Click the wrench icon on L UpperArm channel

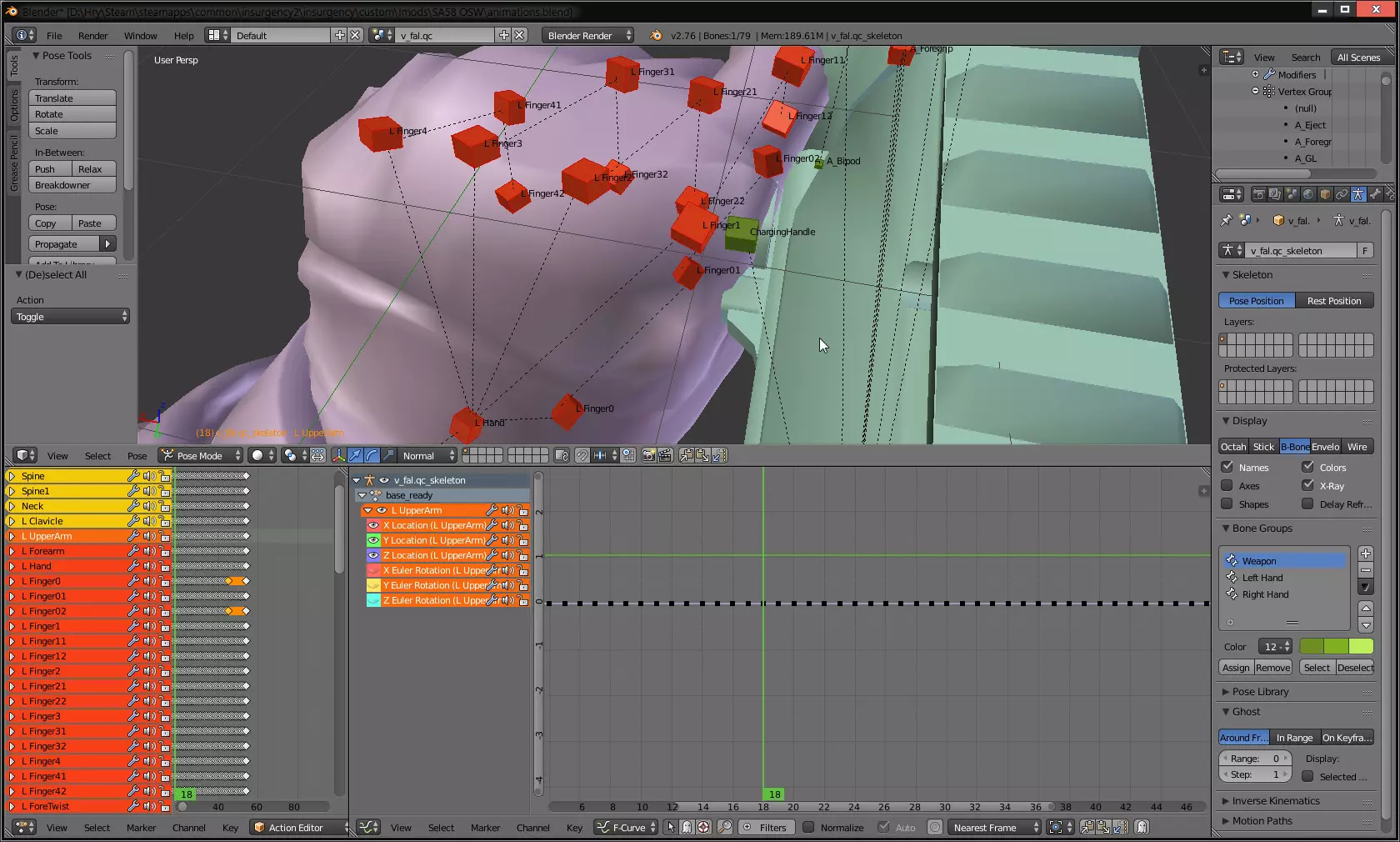pos(492,510)
